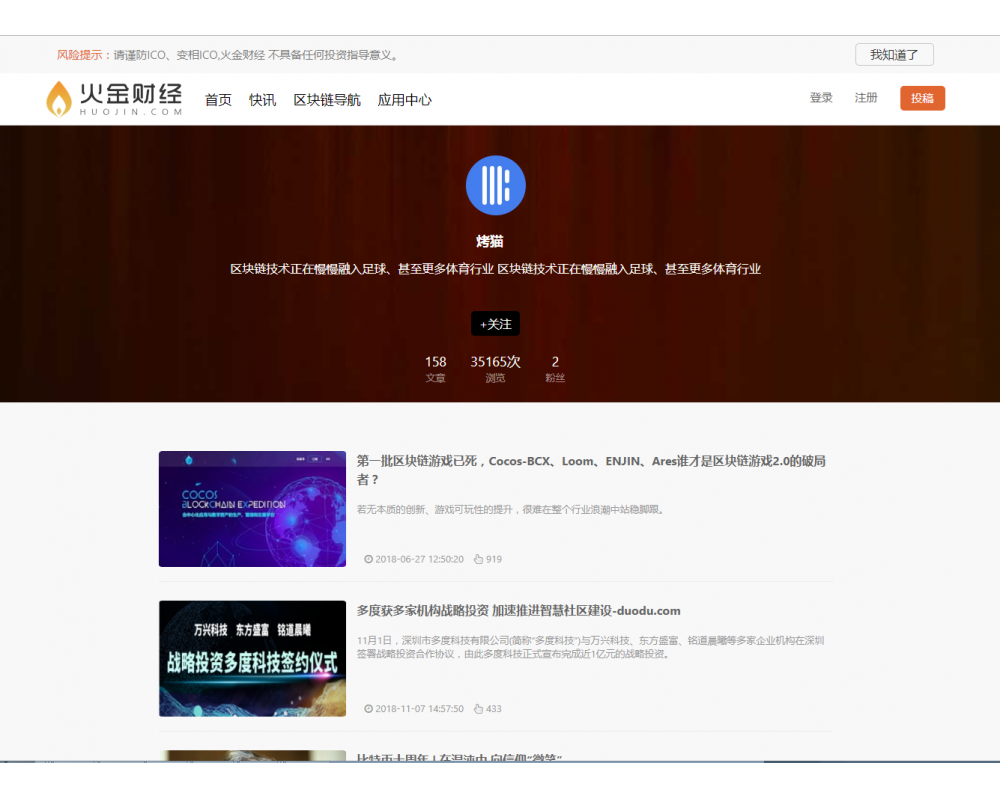
Task: Follow the author with +关注 button
Action: pos(496,323)
